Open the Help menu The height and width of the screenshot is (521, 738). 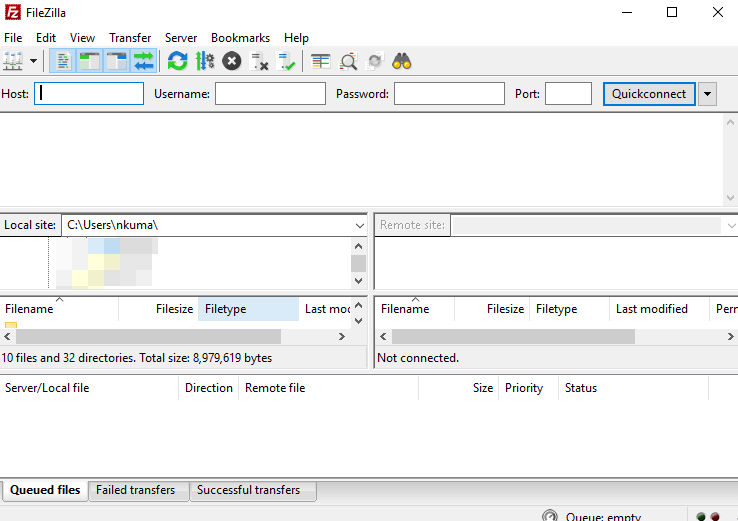pyautogui.click(x=296, y=38)
